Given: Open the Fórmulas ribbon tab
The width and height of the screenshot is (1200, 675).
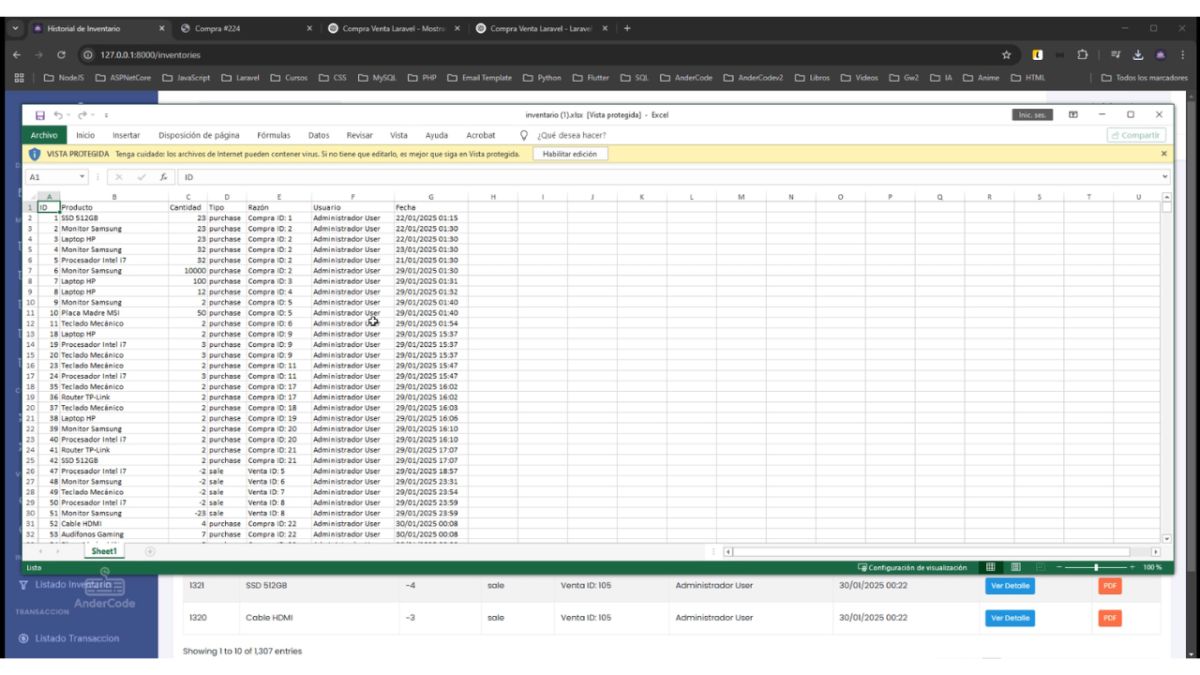Looking at the screenshot, I should [x=273, y=135].
